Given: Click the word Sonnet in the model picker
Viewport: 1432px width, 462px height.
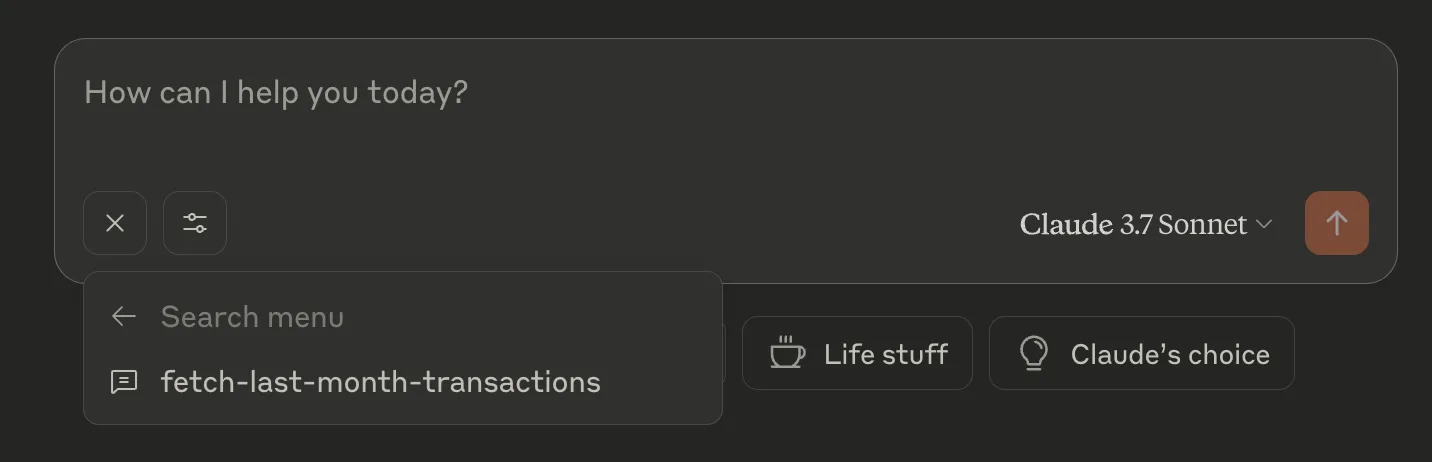Looking at the screenshot, I should (x=1202, y=224).
